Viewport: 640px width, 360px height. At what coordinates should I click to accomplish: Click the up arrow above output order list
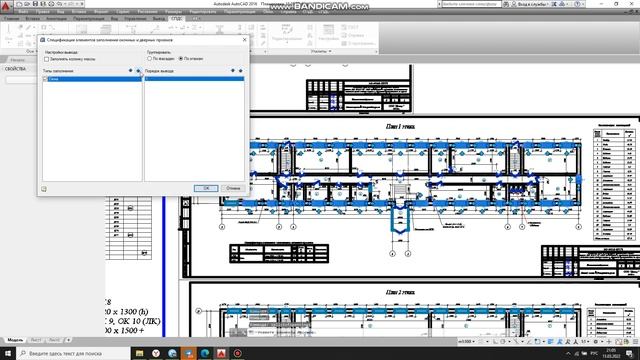pyautogui.click(x=233, y=71)
